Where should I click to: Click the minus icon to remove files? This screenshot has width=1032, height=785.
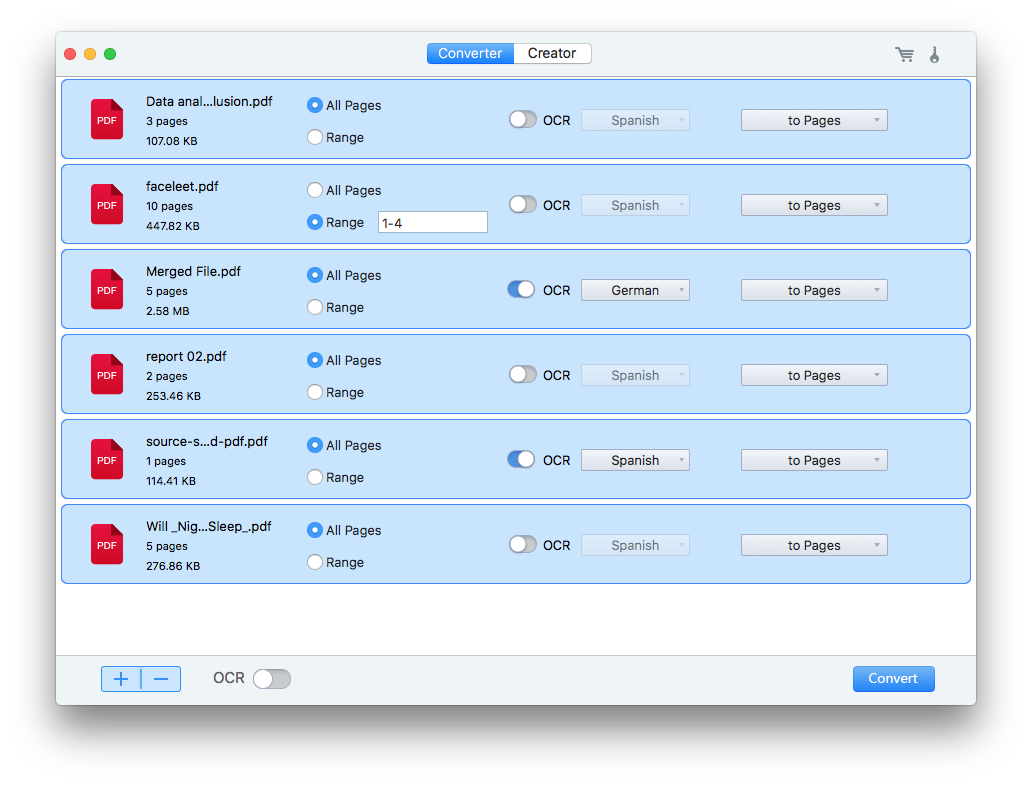click(x=161, y=679)
